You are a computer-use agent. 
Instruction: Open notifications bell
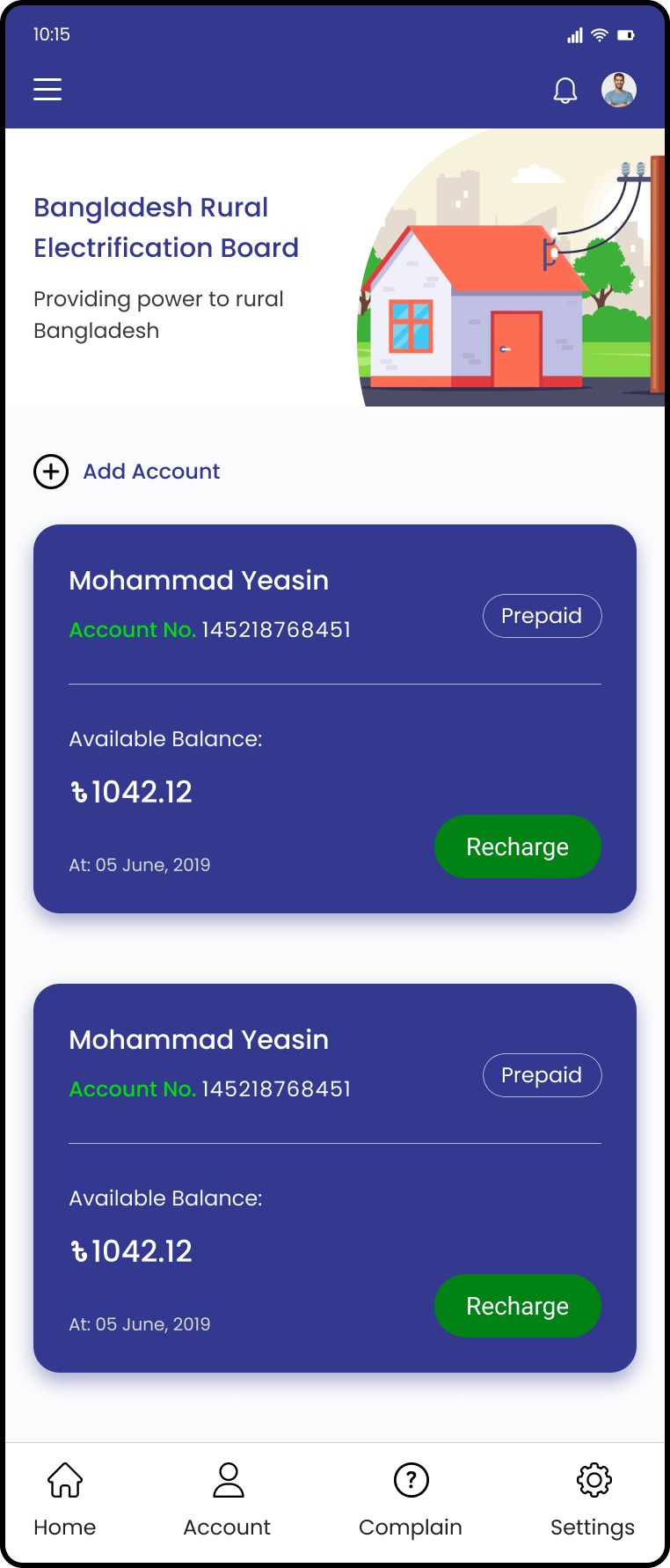565,90
